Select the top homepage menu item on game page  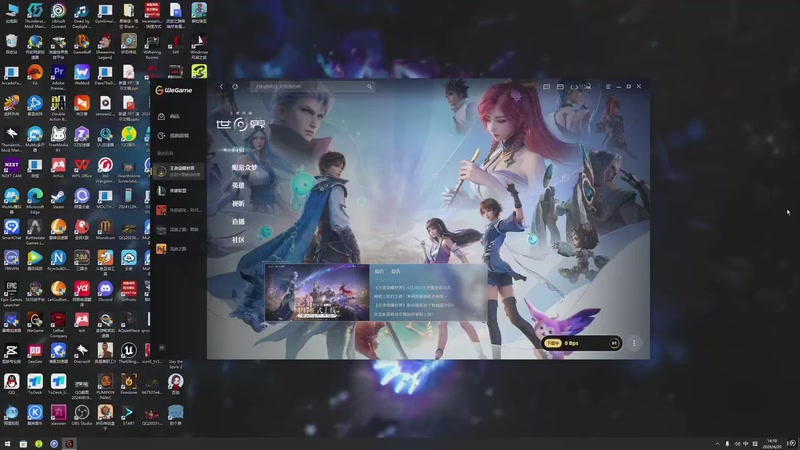pos(238,150)
